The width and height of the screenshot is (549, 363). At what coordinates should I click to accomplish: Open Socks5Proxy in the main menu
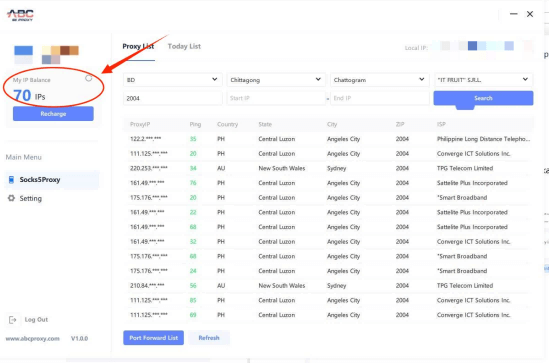(52, 180)
